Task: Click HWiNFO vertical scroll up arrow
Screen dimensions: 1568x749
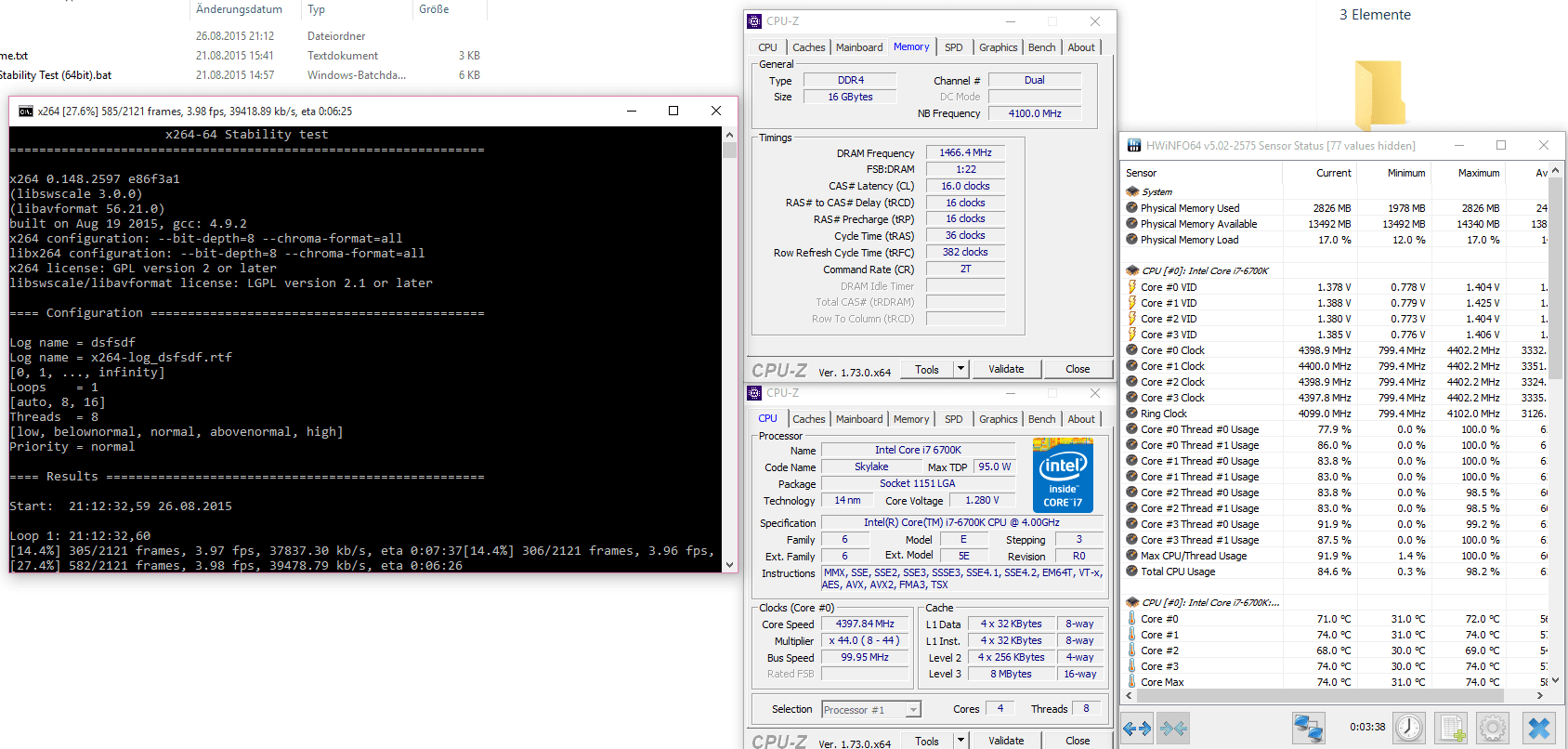Action: tap(1556, 171)
